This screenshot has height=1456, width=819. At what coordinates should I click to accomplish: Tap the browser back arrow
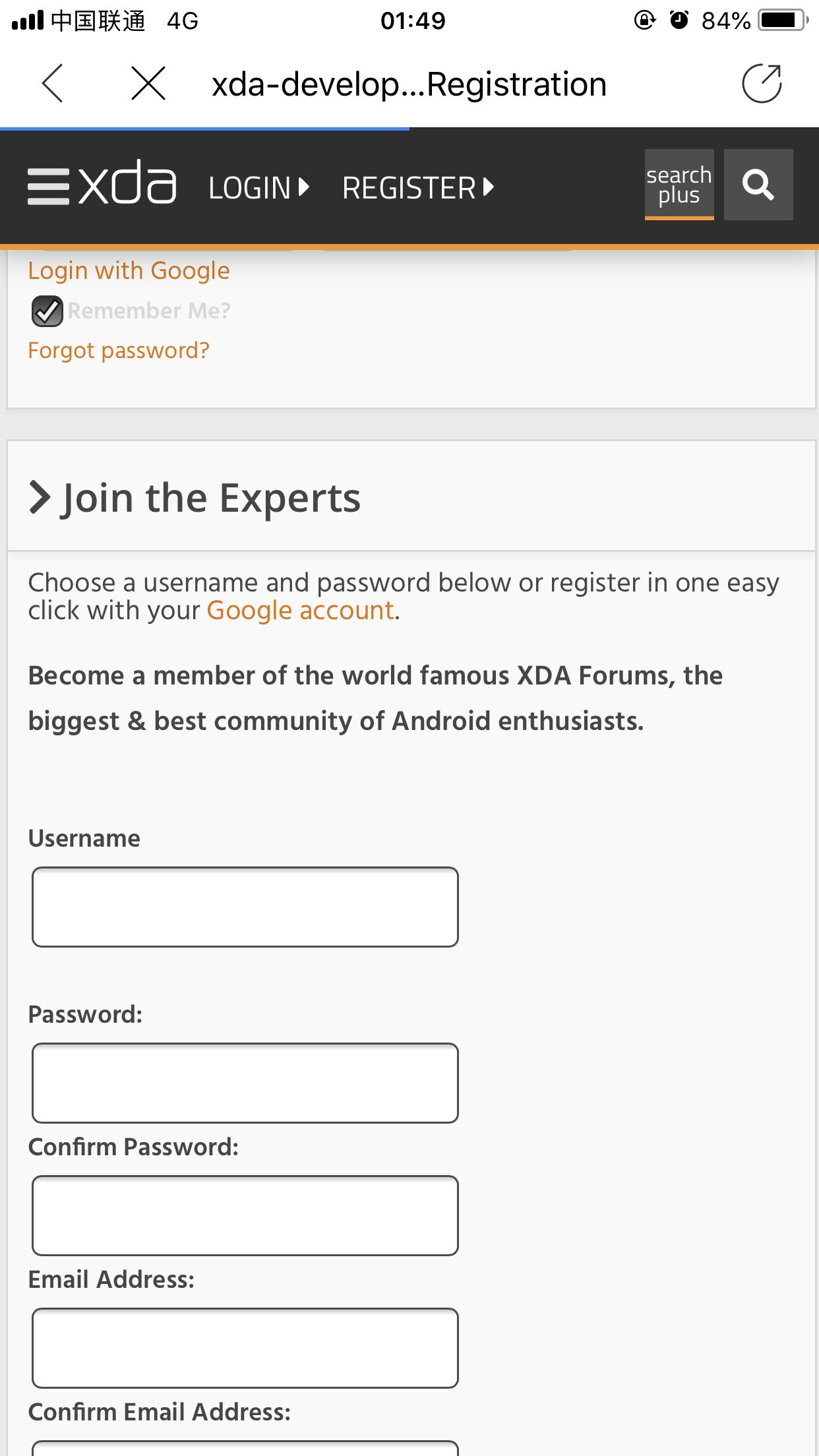[52, 84]
